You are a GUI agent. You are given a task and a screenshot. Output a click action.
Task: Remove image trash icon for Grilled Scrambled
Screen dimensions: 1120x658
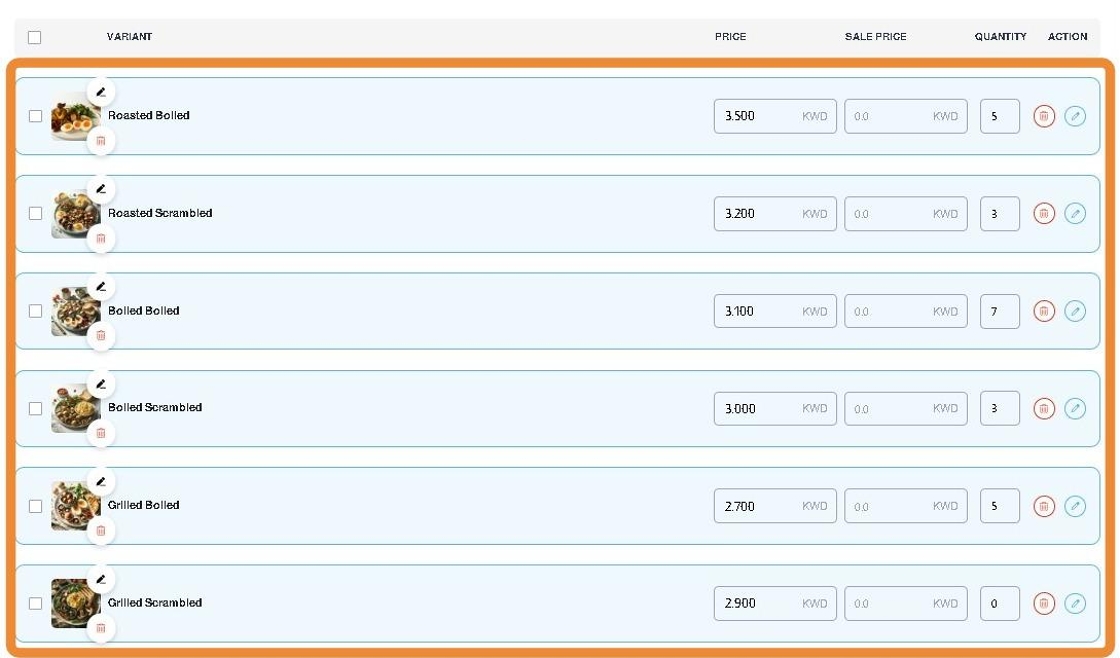(101, 628)
